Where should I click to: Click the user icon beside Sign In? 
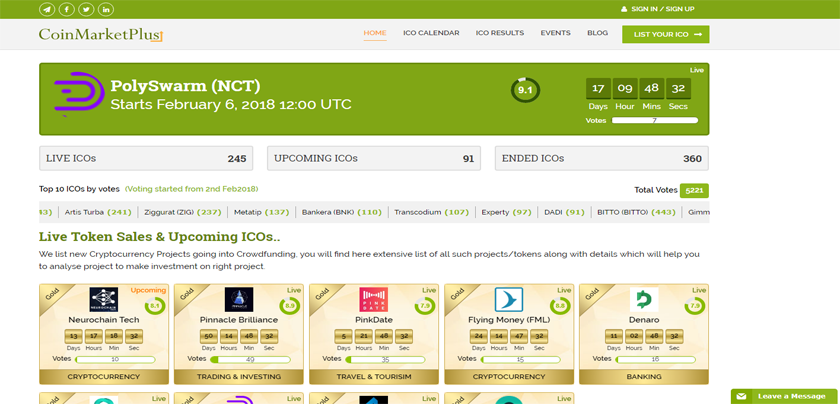tap(624, 9)
